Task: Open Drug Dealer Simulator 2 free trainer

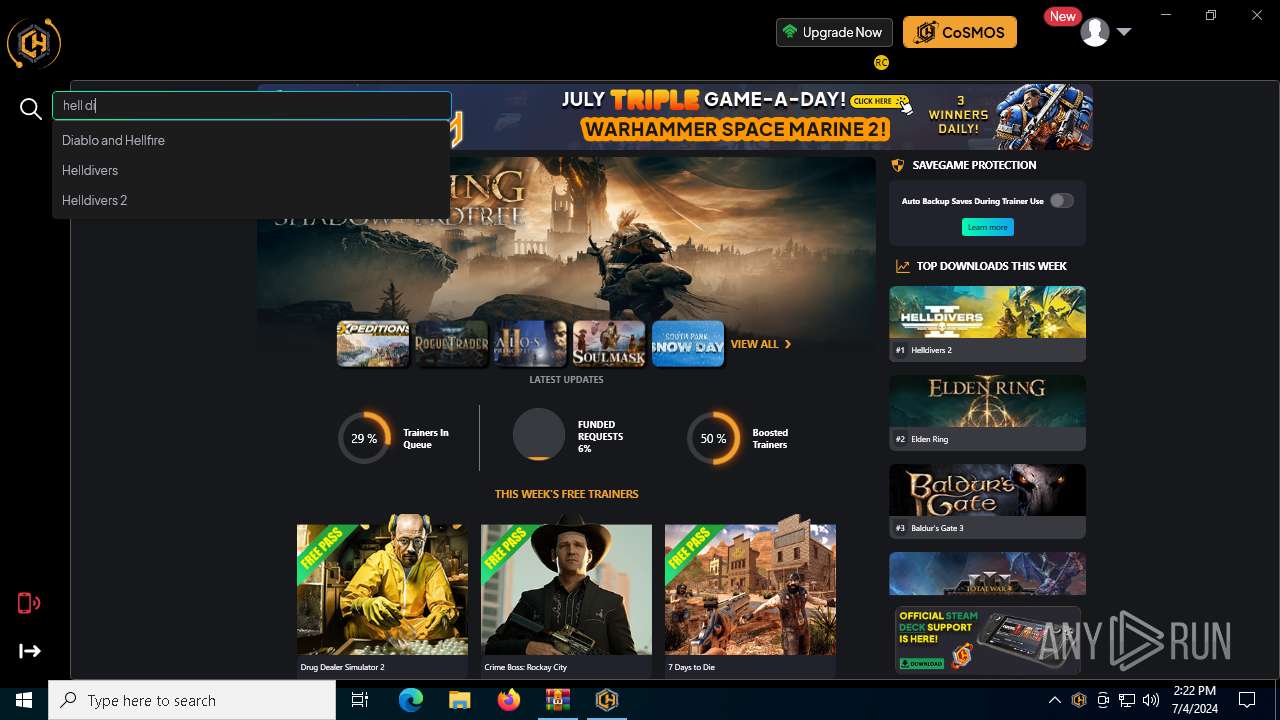Action: point(382,597)
